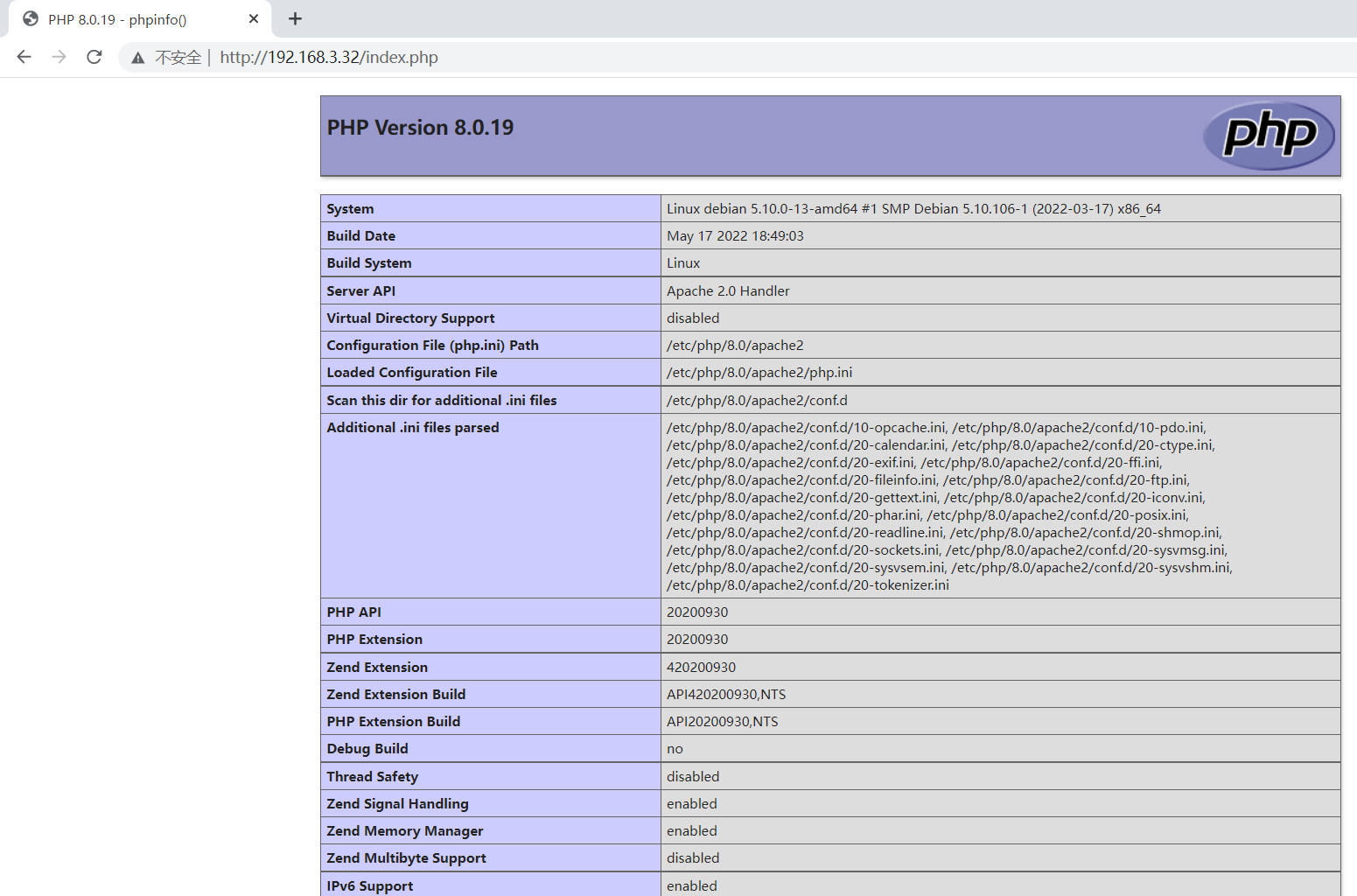Screen dimensions: 1357x896
Task: Click the API420200930,NTS value
Action: [726, 695]
